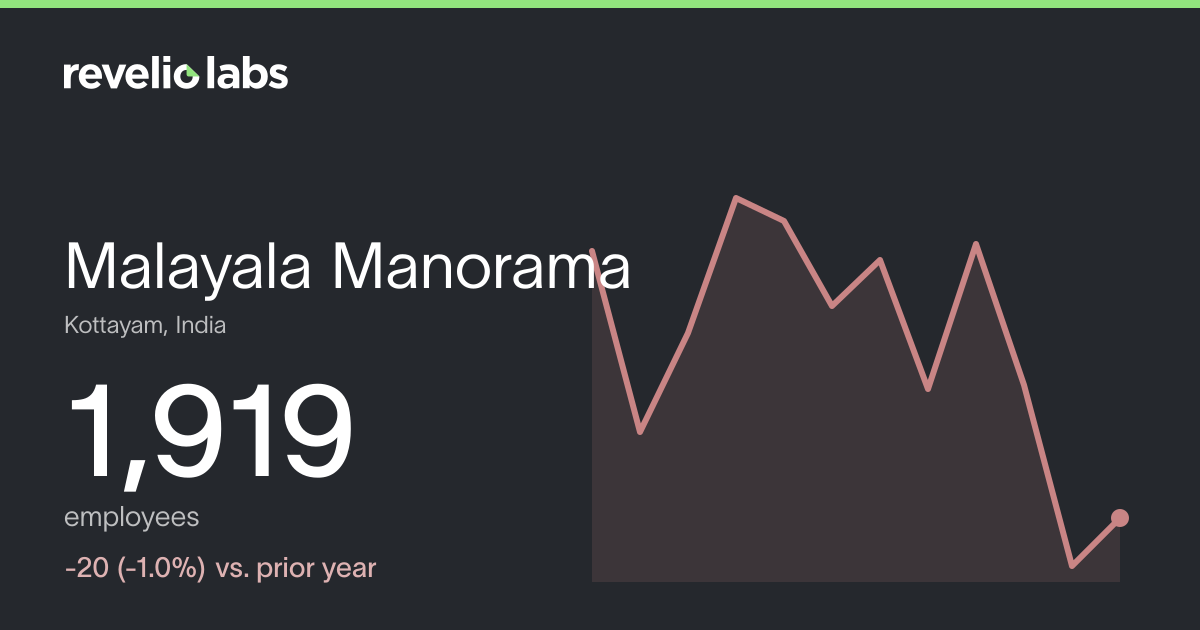This screenshot has width=1200, height=630.
Task: Click the "employees" label under the count
Action: [132, 519]
